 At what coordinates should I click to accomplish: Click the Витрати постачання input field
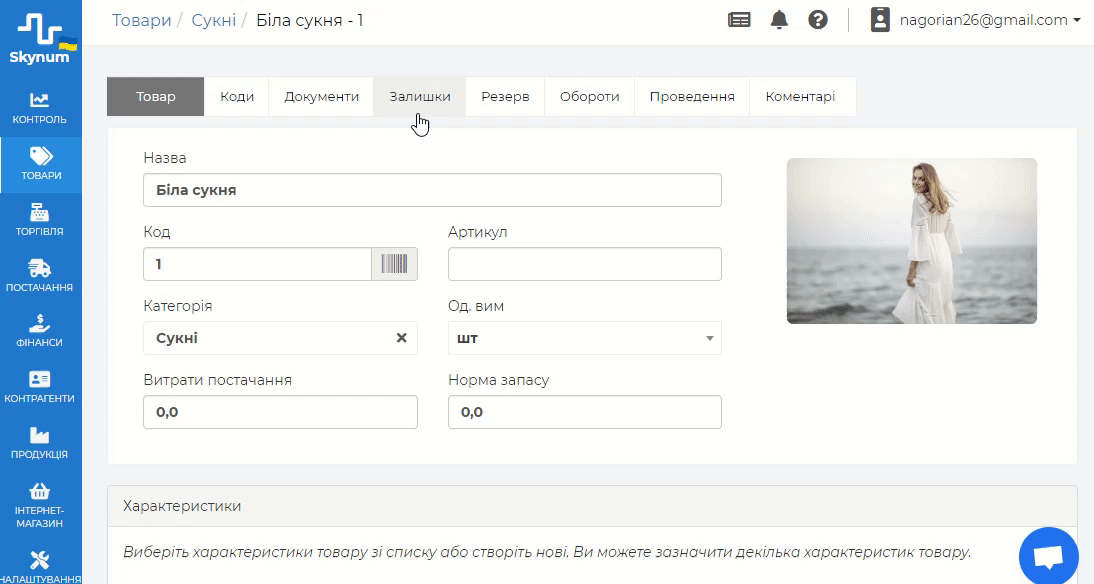click(280, 412)
